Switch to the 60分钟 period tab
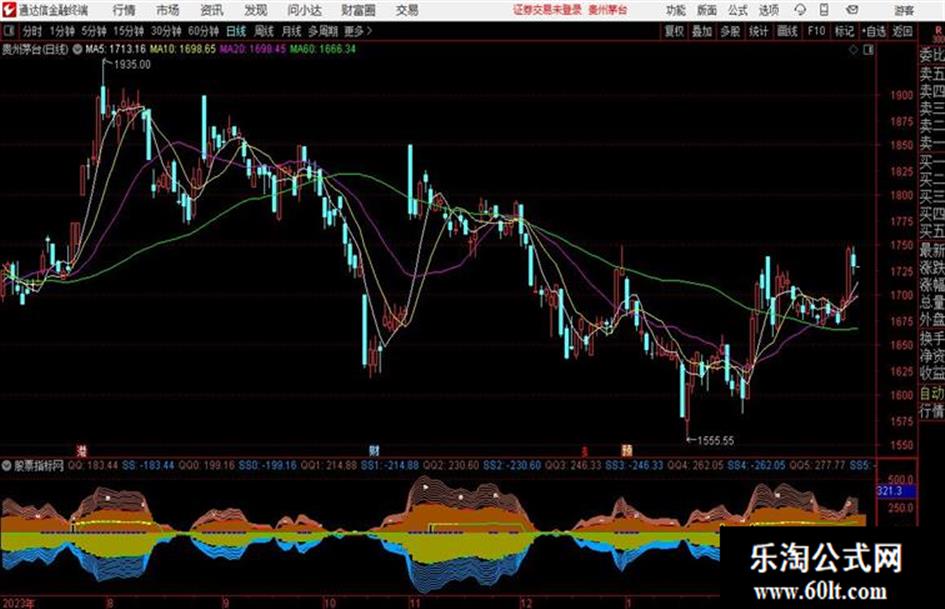Viewport: 945px width, 609px height. click(203, 31)
